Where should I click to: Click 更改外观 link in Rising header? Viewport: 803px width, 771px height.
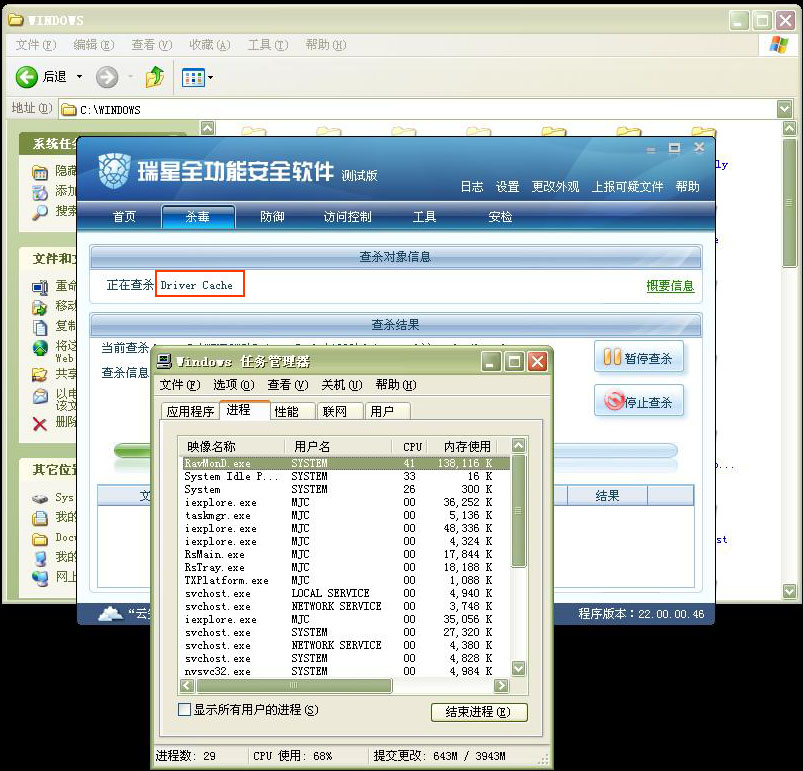pos(555,186)
